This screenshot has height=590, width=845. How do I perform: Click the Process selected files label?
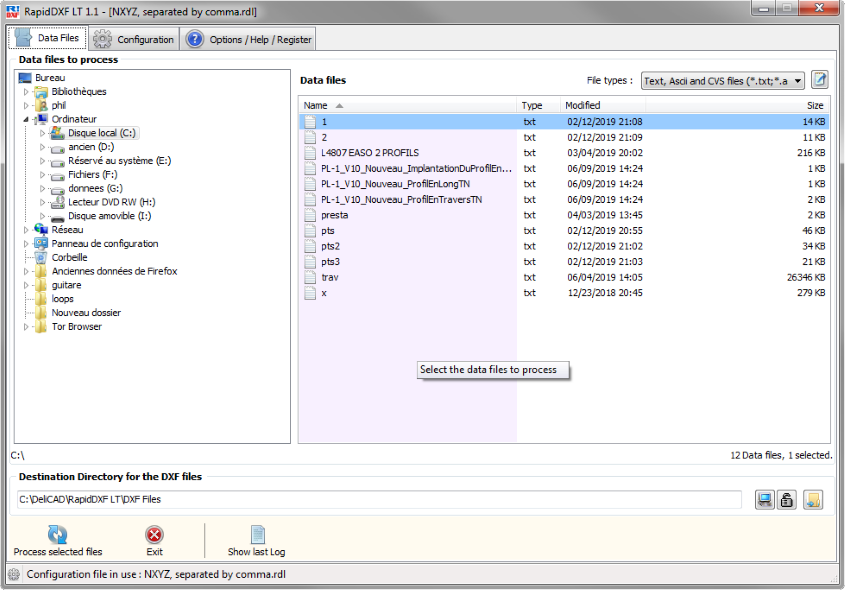[58, 552]
